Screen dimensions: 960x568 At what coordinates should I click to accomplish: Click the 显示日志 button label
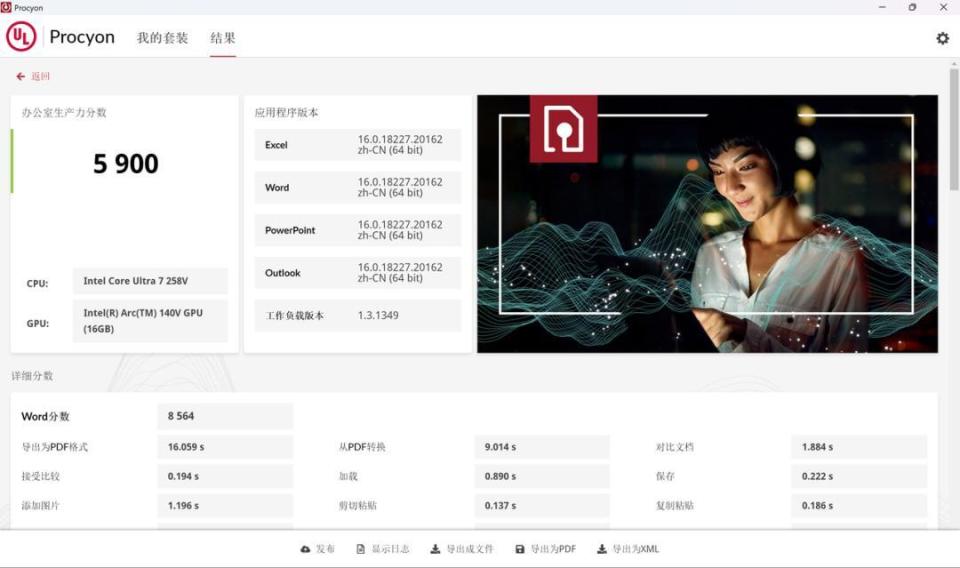point(391,549)
